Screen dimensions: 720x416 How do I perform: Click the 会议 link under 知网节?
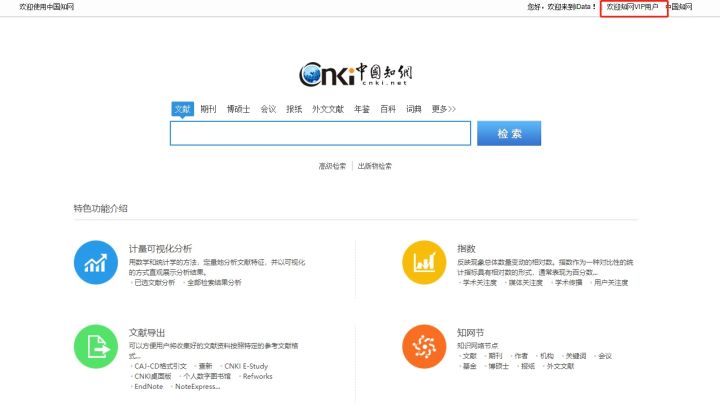pyautogui.click(x=605, y=356)
